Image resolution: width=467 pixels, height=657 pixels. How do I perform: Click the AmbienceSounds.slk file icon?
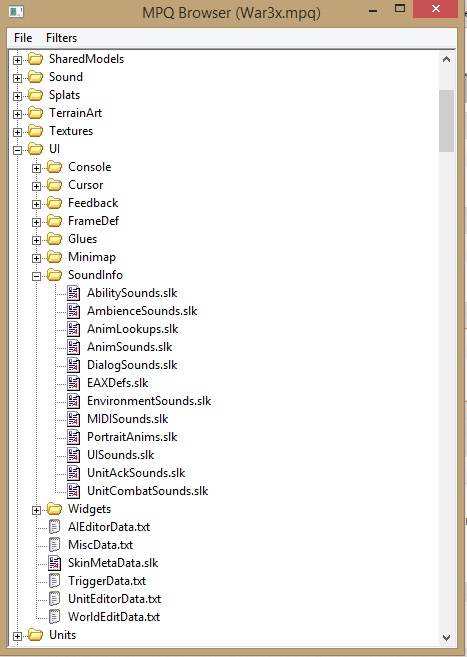coord(73,311)
